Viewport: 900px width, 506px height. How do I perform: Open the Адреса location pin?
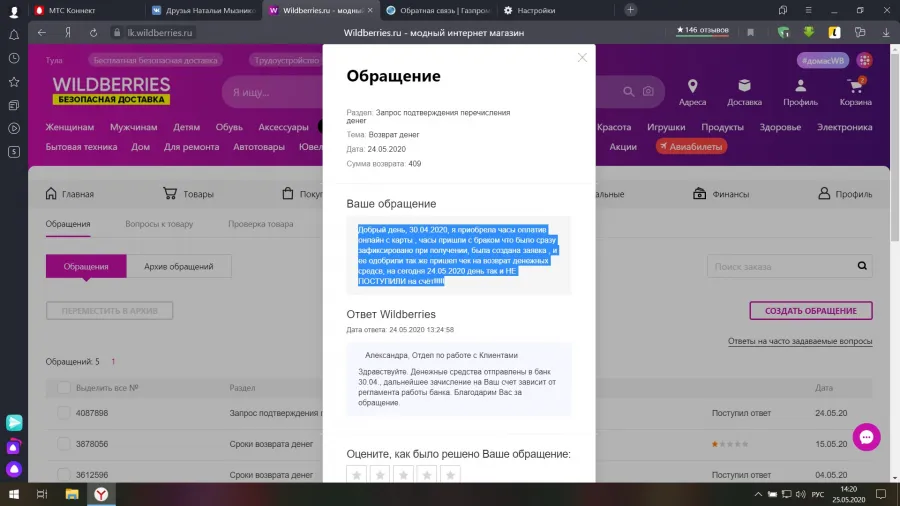click(692, 92)
